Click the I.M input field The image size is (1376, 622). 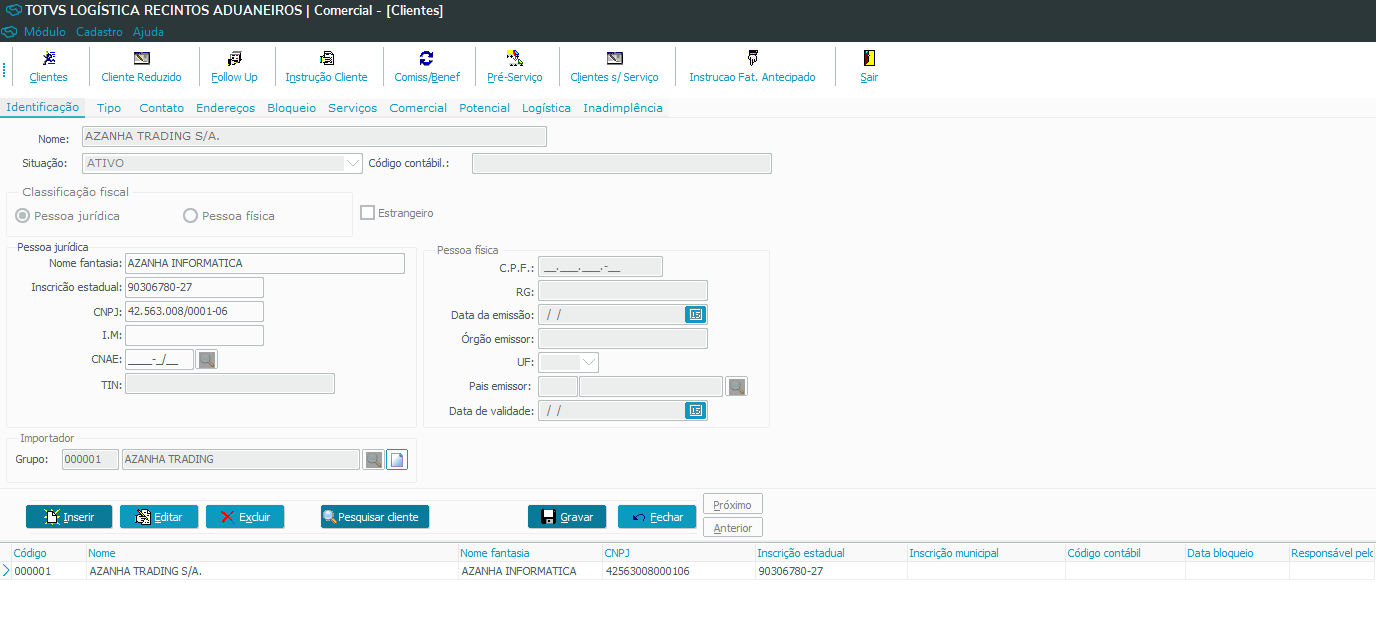[194, 336]
